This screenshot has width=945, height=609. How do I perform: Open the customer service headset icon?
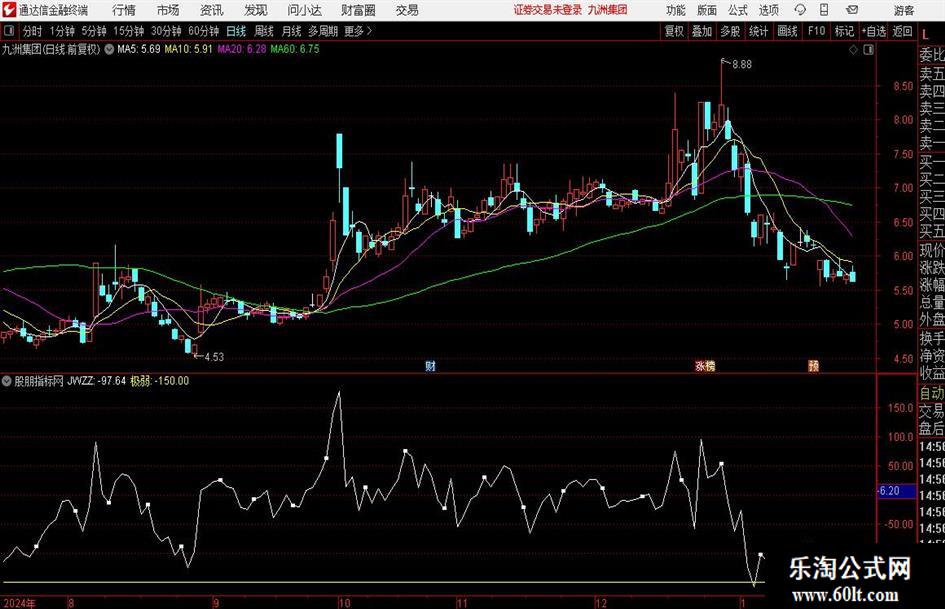pos(800,10)
